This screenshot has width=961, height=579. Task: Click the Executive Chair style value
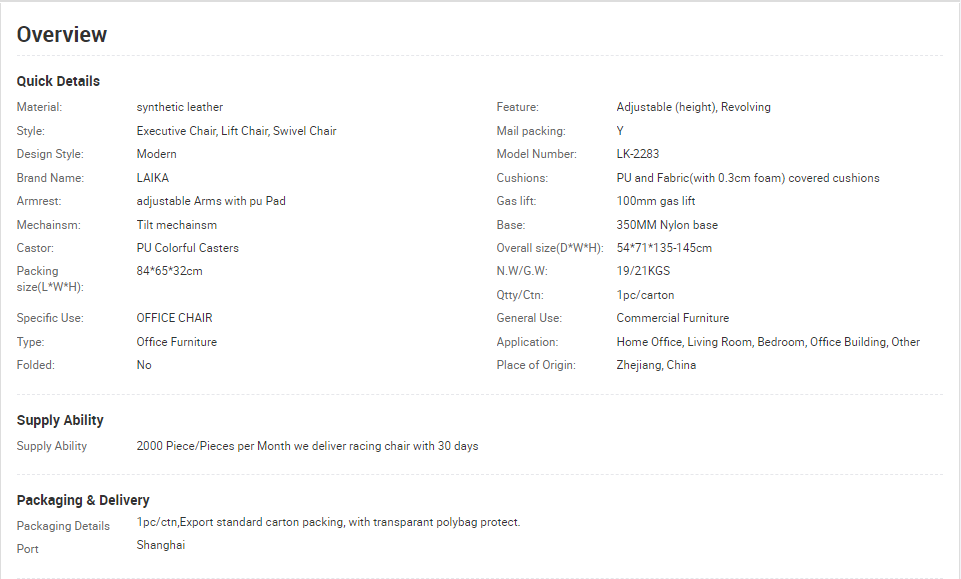[237, 131]
